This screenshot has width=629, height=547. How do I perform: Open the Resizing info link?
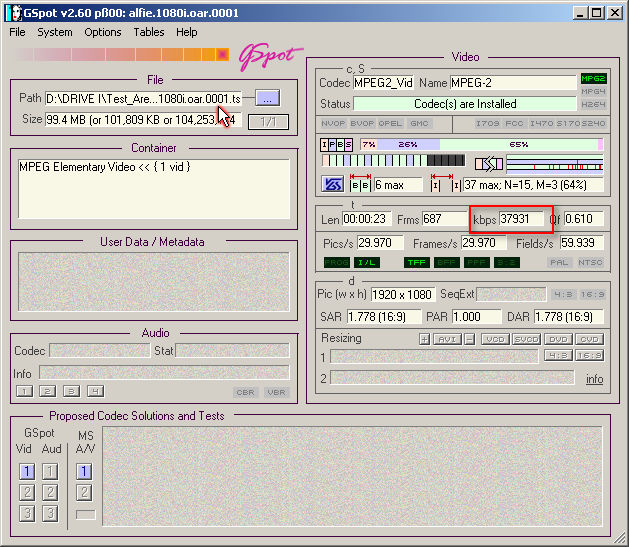[x=595, y=379]
